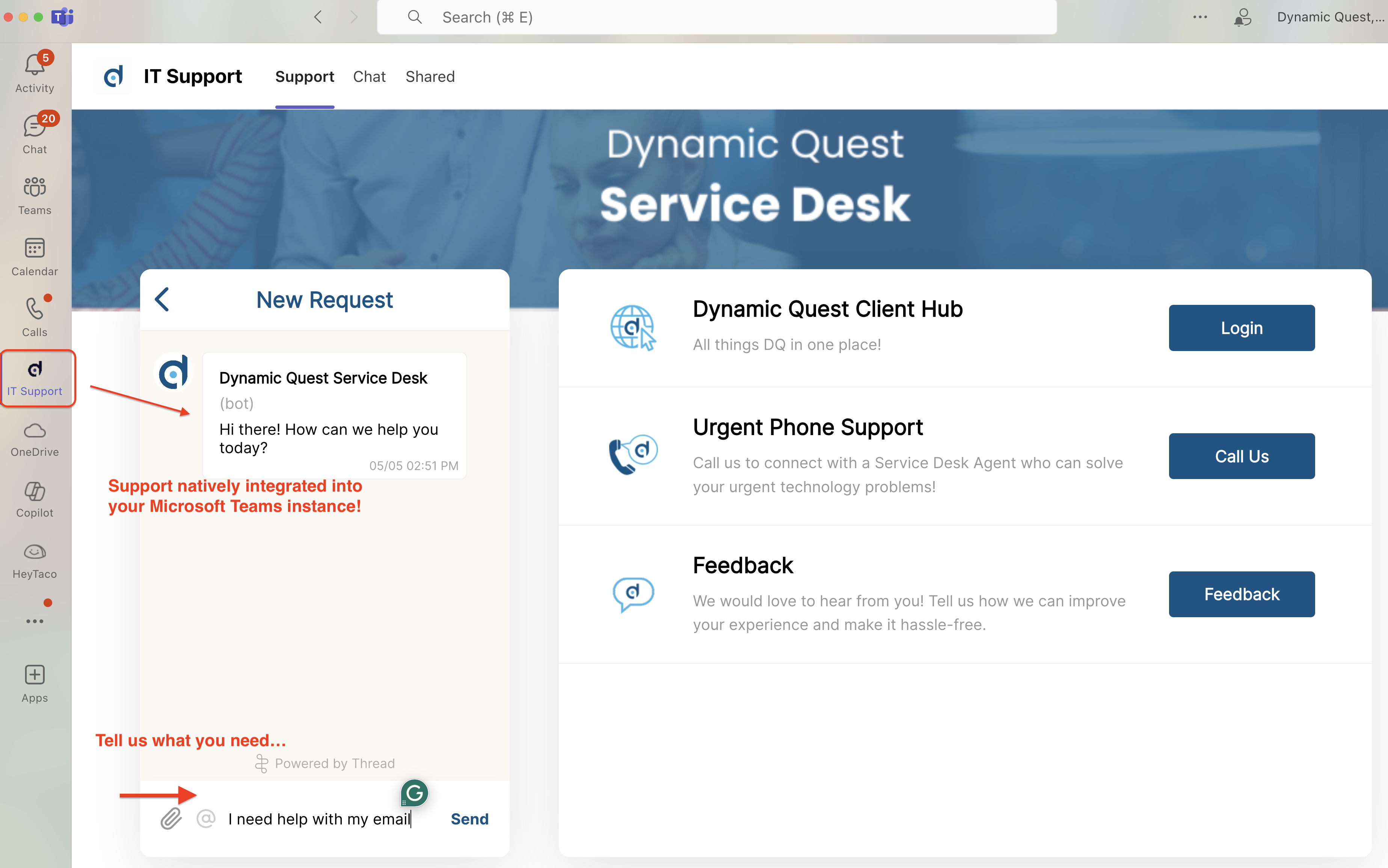Screen dimensions: 1388x868
Task: Open the Apps store icon
Action: tap(35, 683)
